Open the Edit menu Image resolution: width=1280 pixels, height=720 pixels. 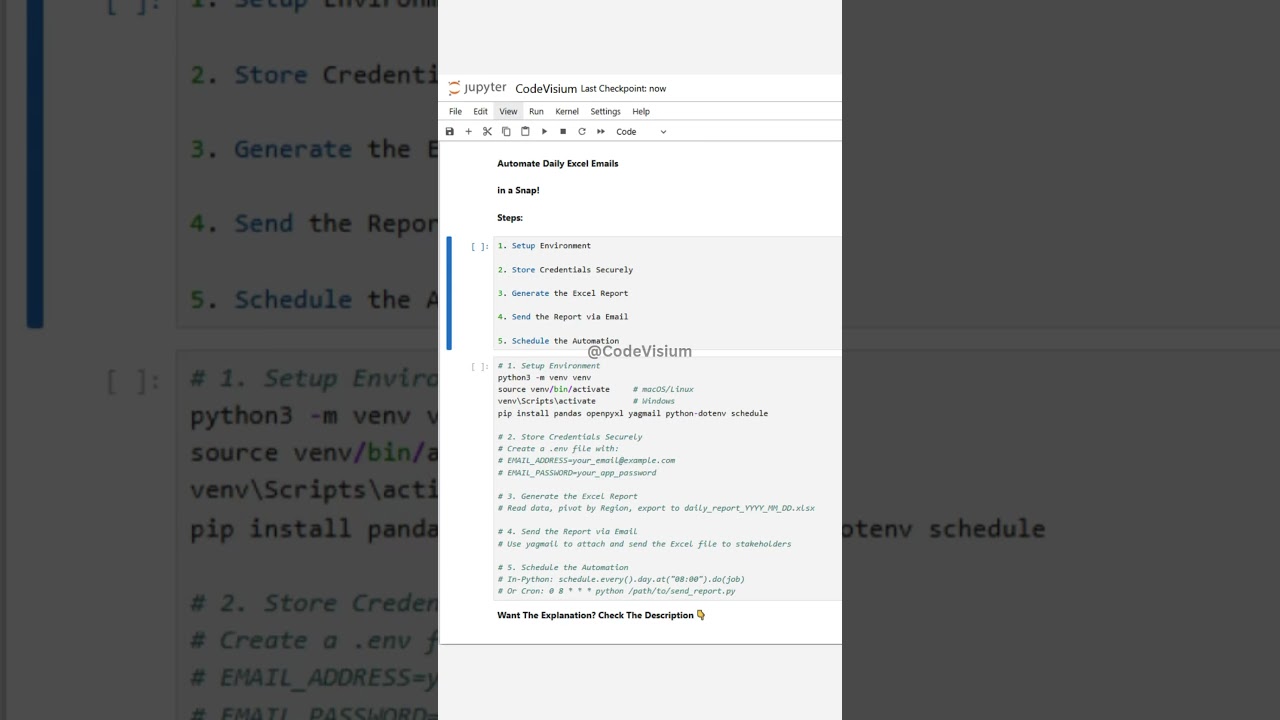(480, 112)
